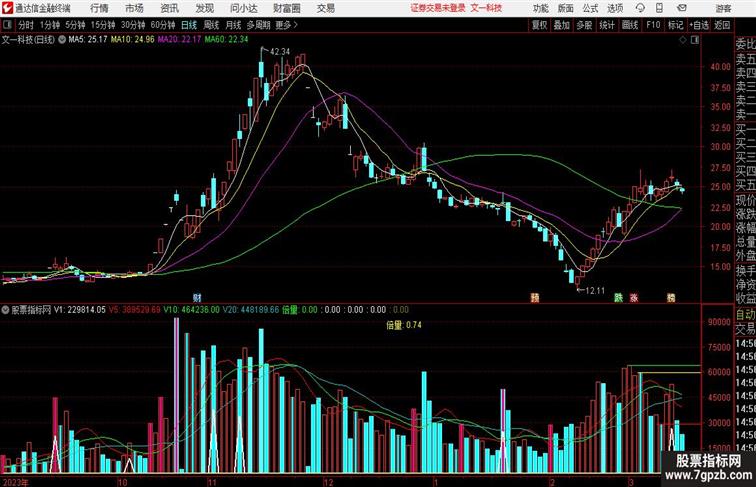
Task: Switch to 月线 monthly period
Action: coord(233,25)
